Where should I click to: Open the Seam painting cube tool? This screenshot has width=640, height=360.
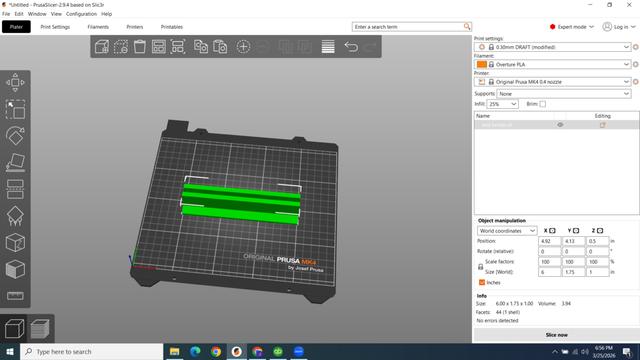[15, 243]
